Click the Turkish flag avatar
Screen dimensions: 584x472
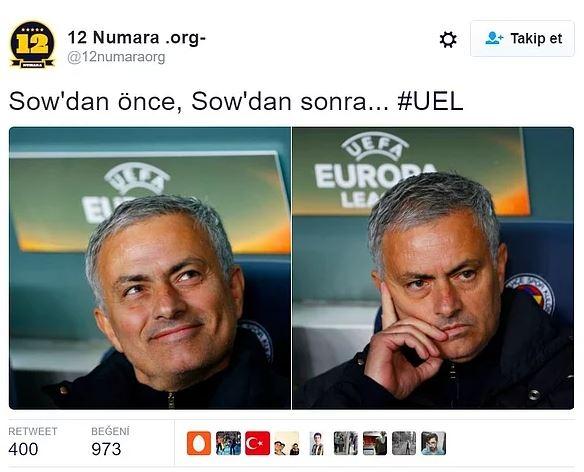point(257,443)
